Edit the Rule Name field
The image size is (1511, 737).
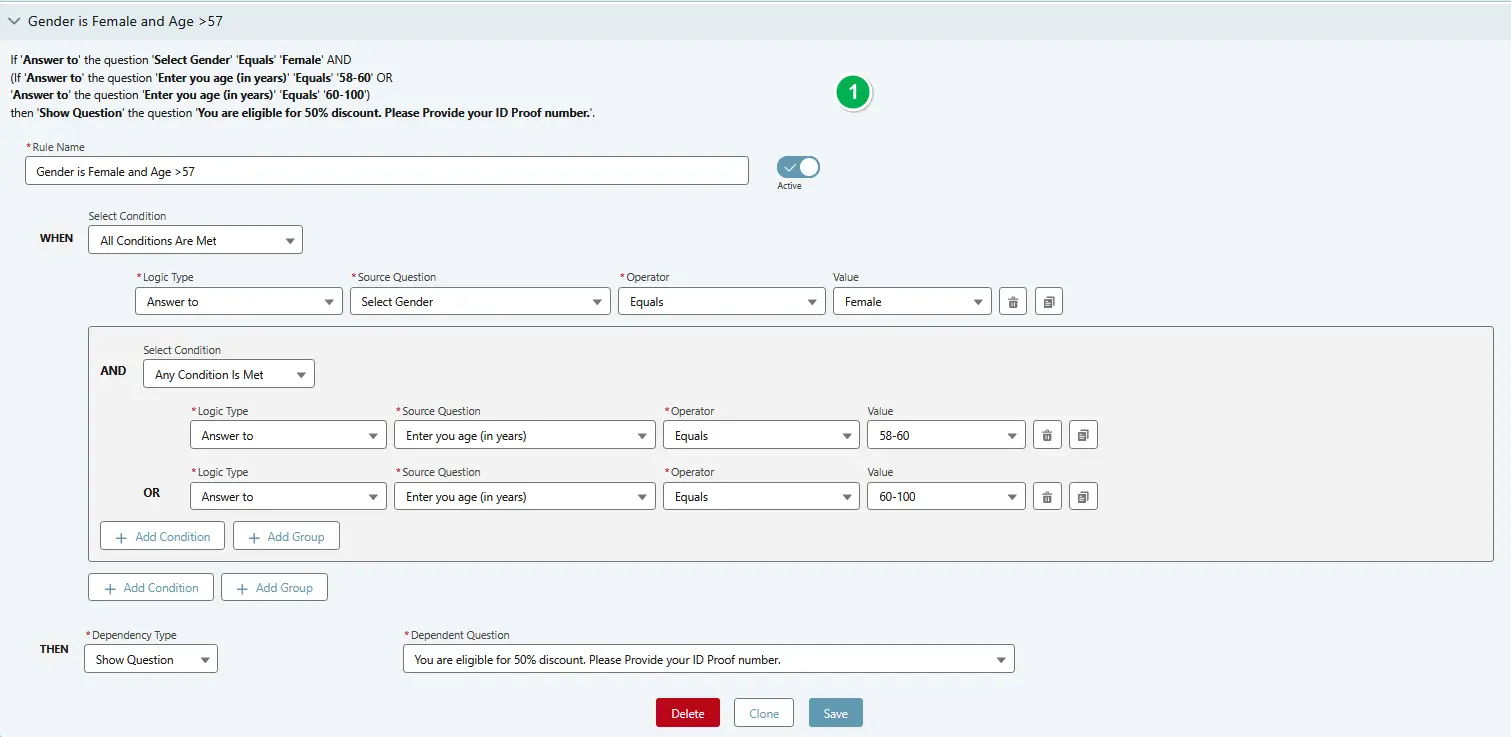click(x=386, y=170)
